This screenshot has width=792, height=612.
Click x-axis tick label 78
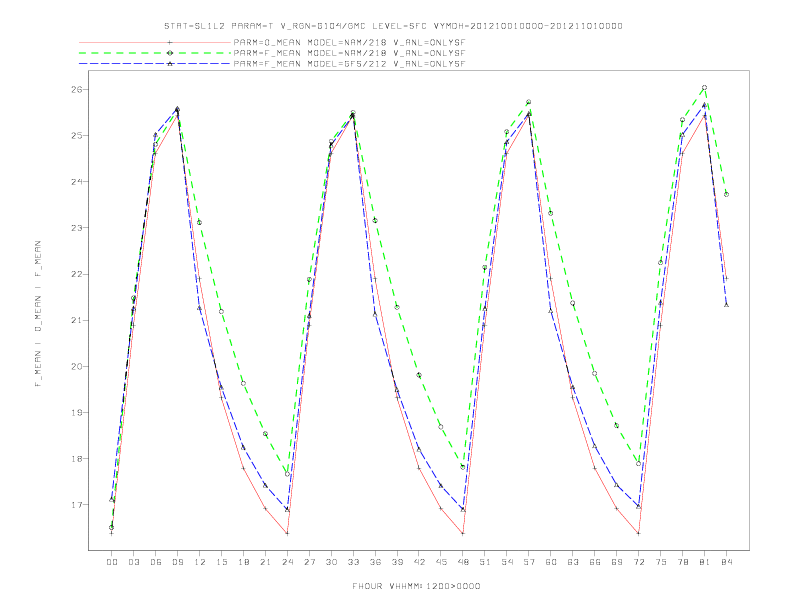(683, 562)
